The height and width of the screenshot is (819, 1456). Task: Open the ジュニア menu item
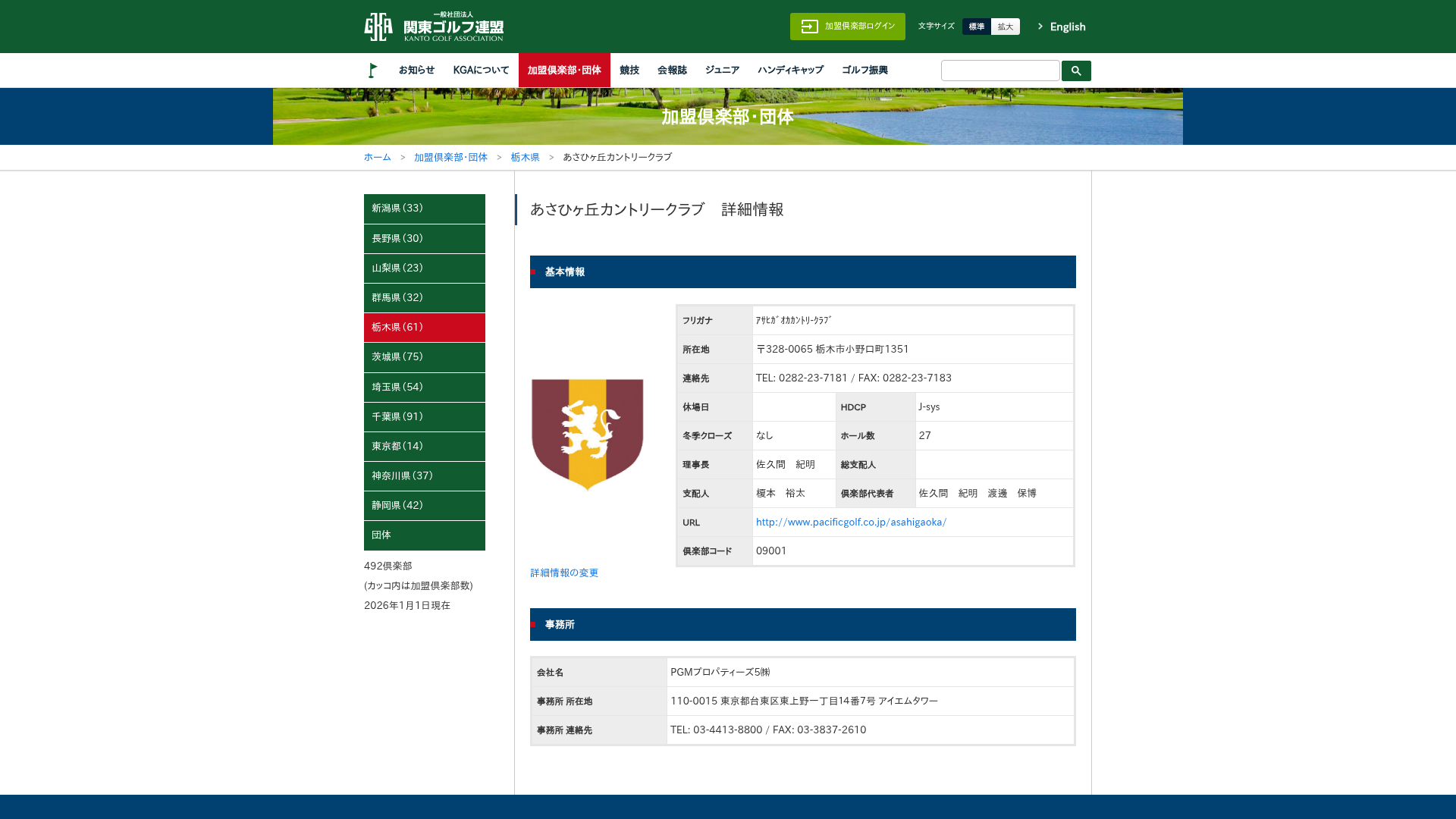722,71
